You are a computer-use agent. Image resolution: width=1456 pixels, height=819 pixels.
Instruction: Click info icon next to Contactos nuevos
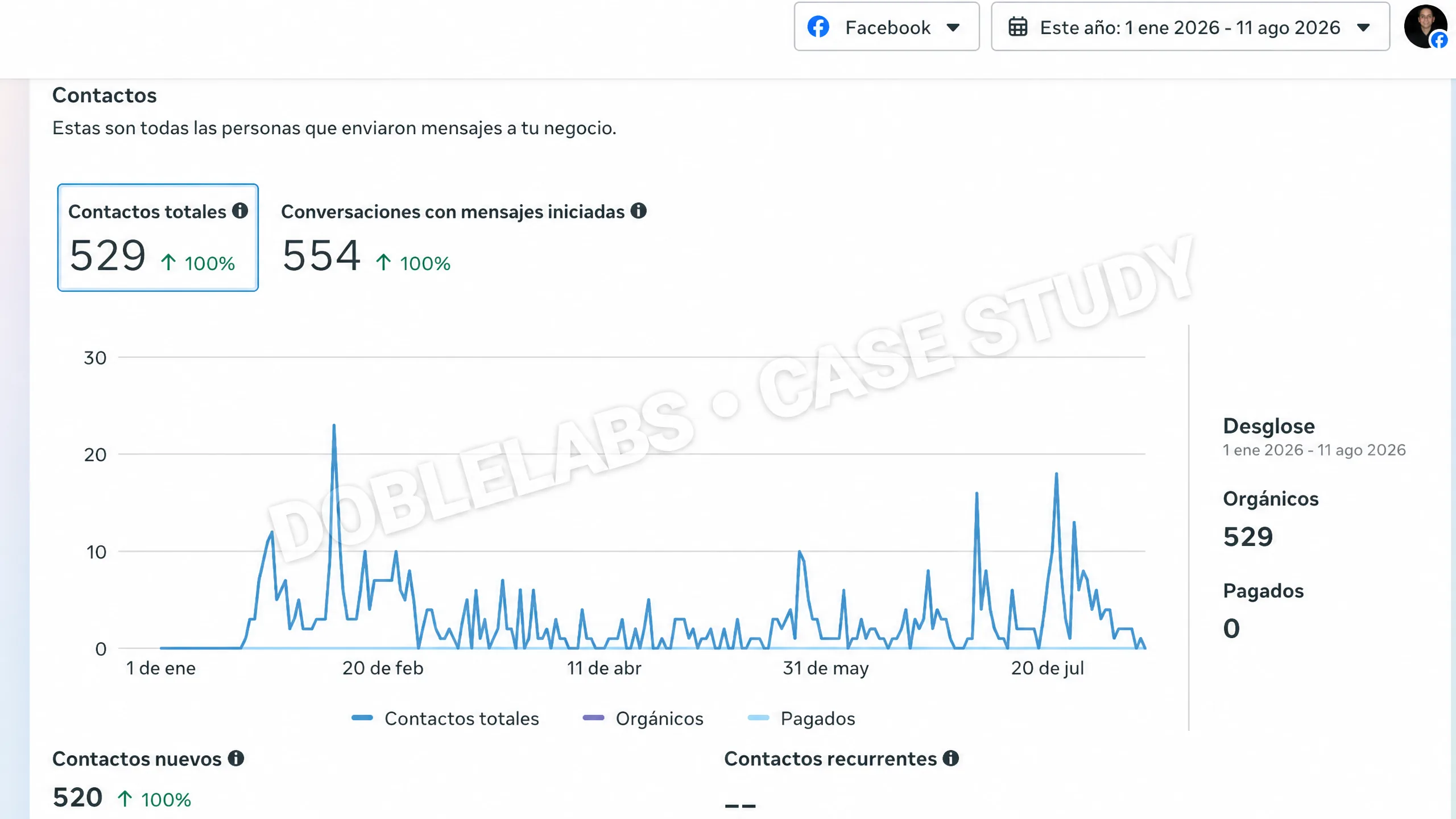(x=236, y=758)
